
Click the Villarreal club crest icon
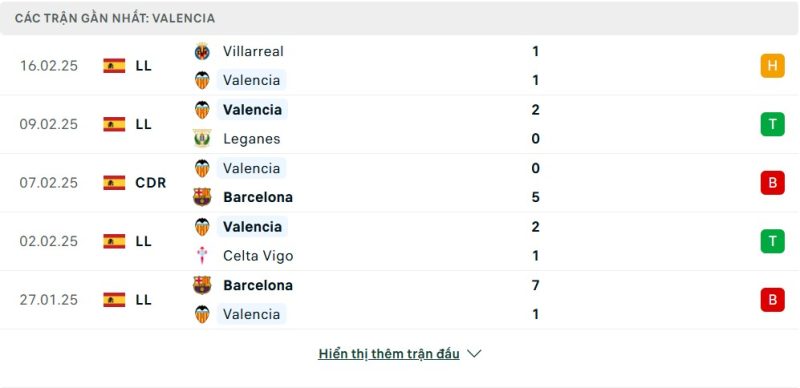202,52
